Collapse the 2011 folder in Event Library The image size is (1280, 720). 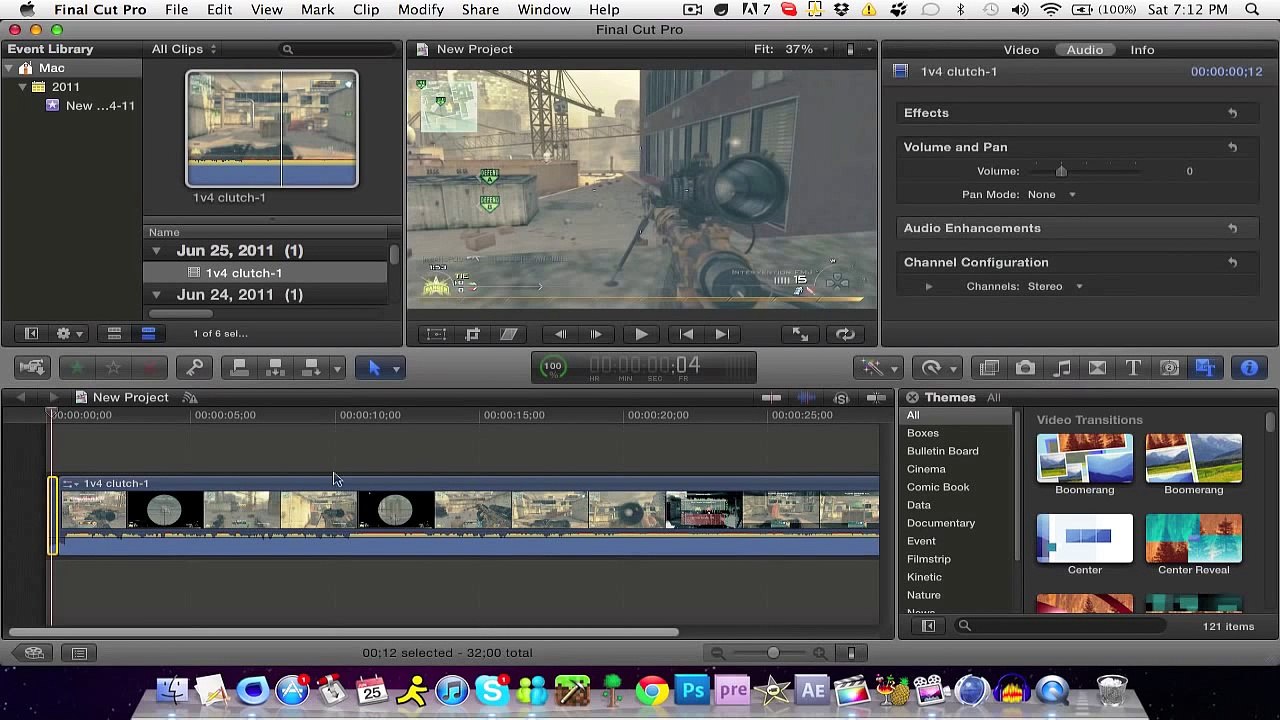(x=22, y=87)
